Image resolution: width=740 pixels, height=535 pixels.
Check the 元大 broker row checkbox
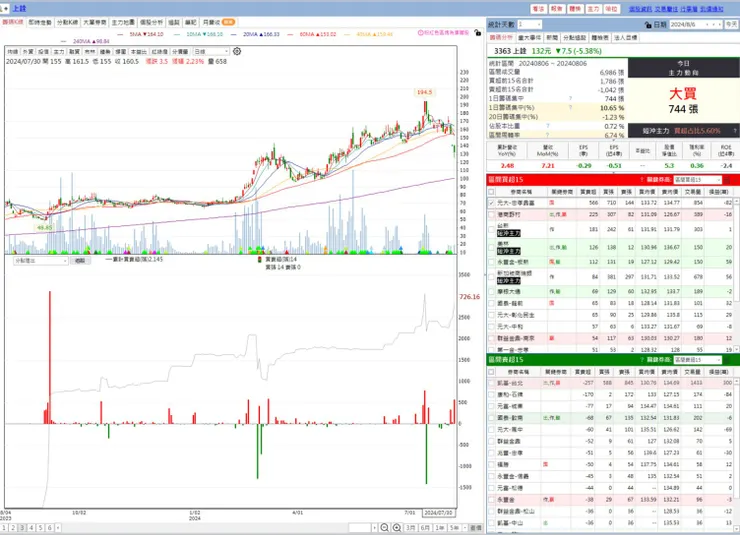click(x=491, y=203)
